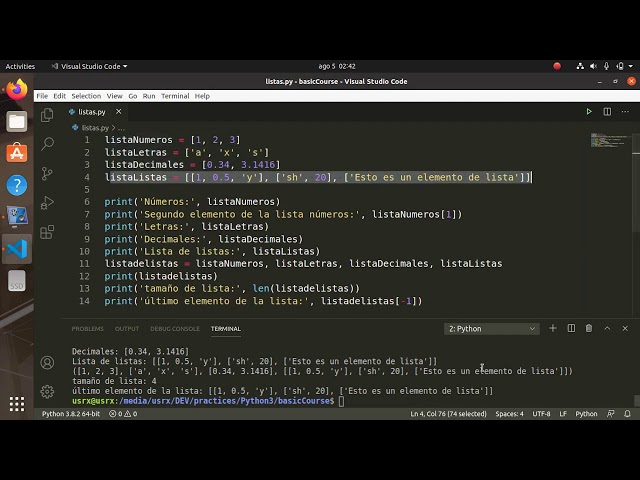Open Help from Ubuntu dock

pos(17,185)
